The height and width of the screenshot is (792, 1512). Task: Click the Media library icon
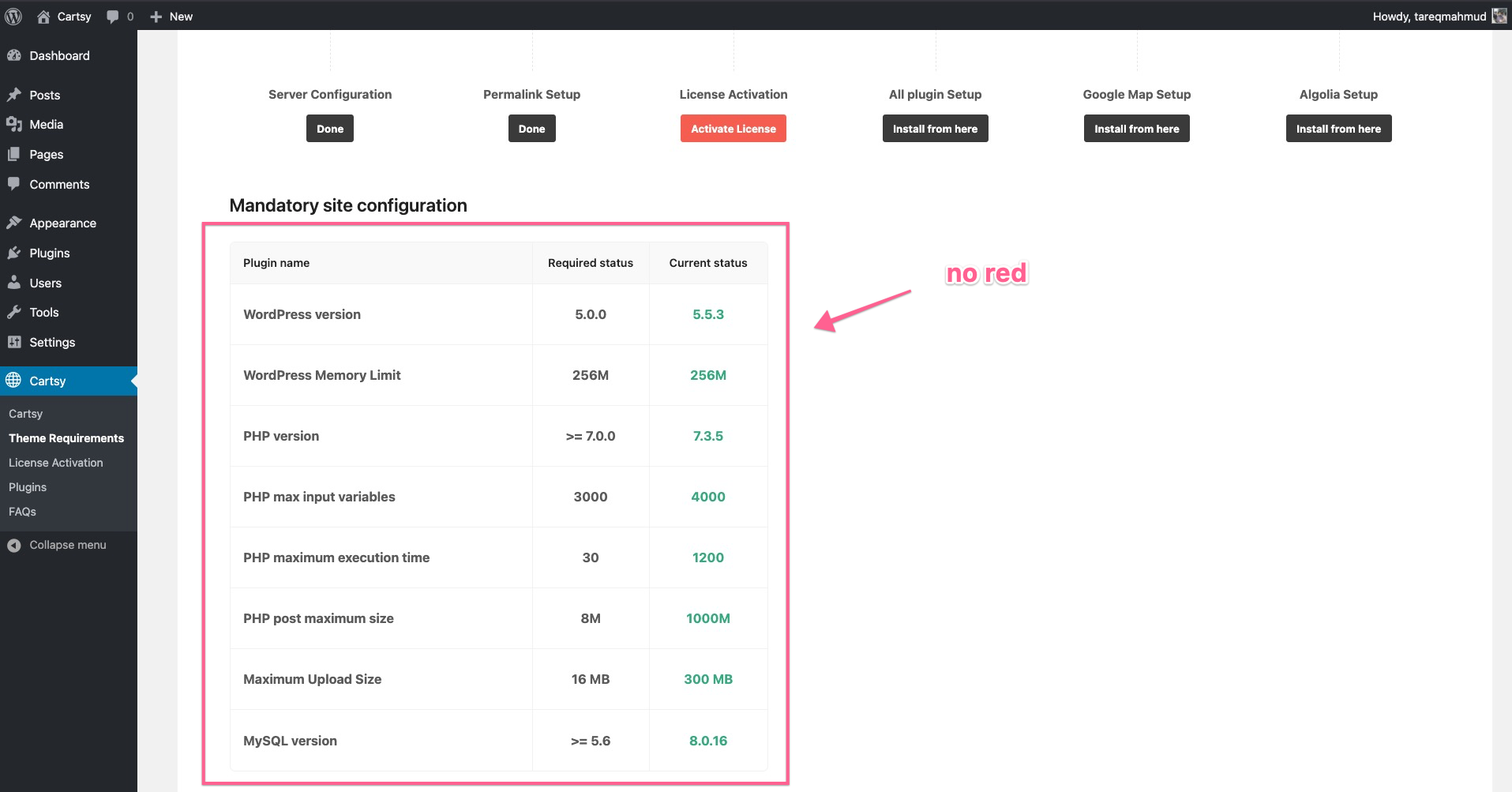pyautogui.click(x=14, y=124)
